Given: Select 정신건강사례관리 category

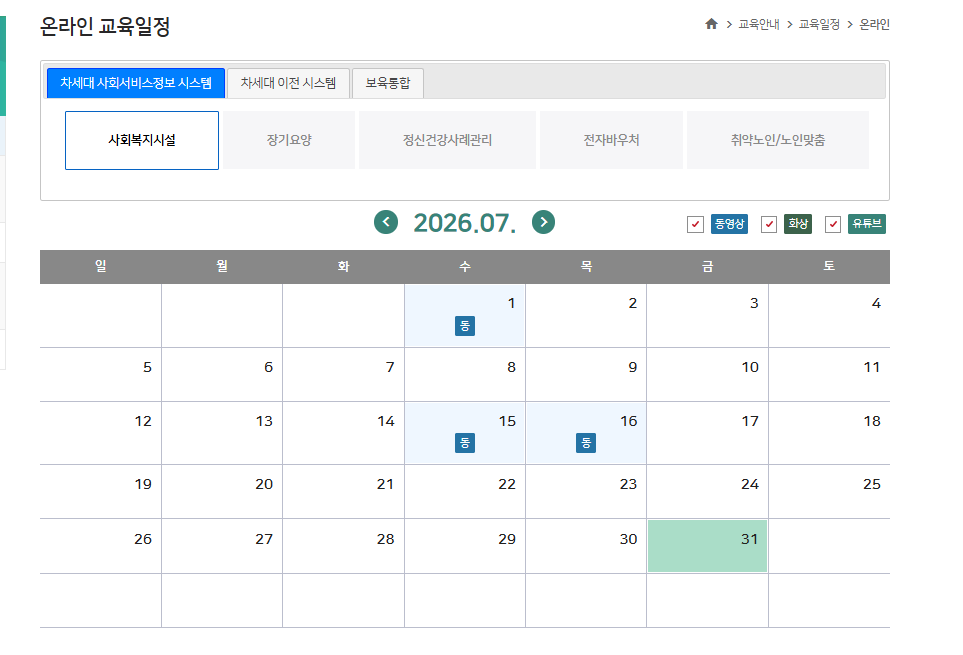Looking at the screenshot, I should coord(447,140).
